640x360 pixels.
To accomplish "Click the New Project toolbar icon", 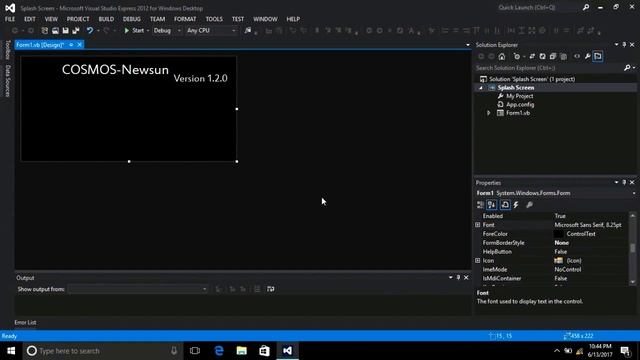I will click(44, 31).
